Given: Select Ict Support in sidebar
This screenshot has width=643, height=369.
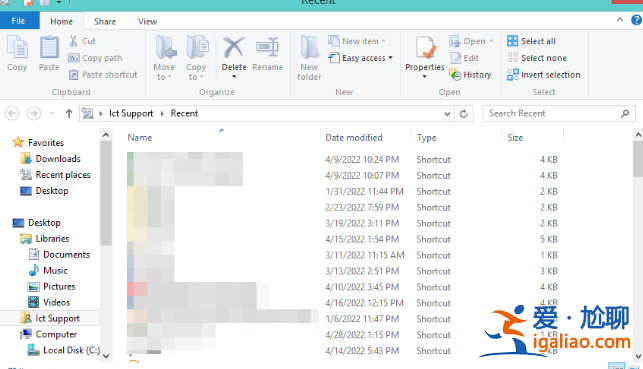Looking at the screenshot, I should [x=50, y=318].
